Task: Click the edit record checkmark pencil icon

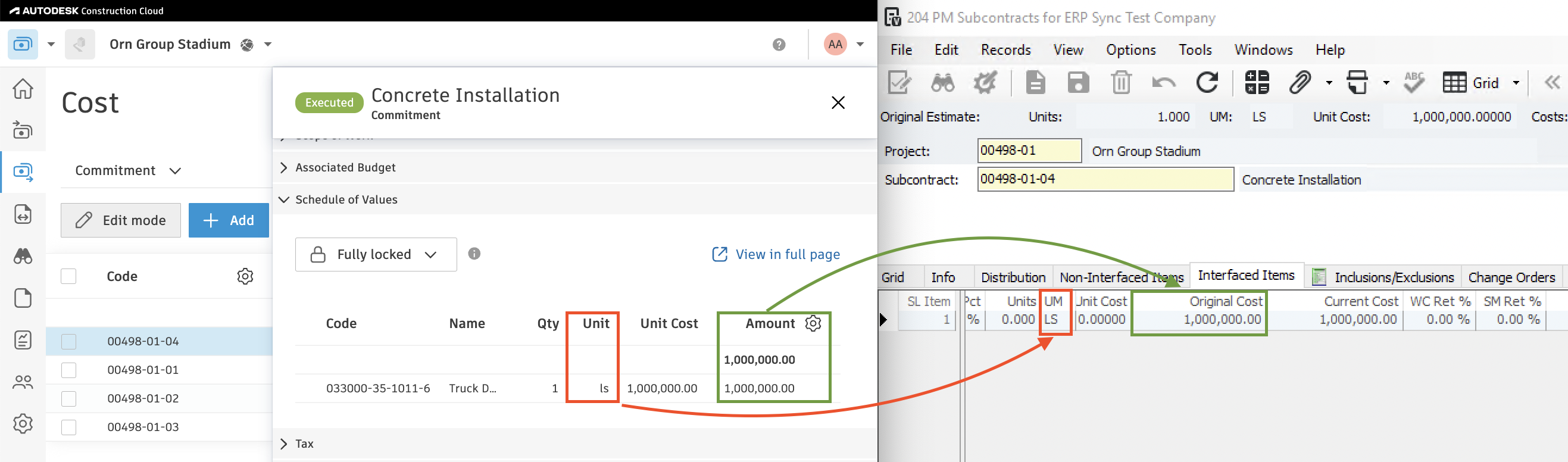Action: (899, 83)
